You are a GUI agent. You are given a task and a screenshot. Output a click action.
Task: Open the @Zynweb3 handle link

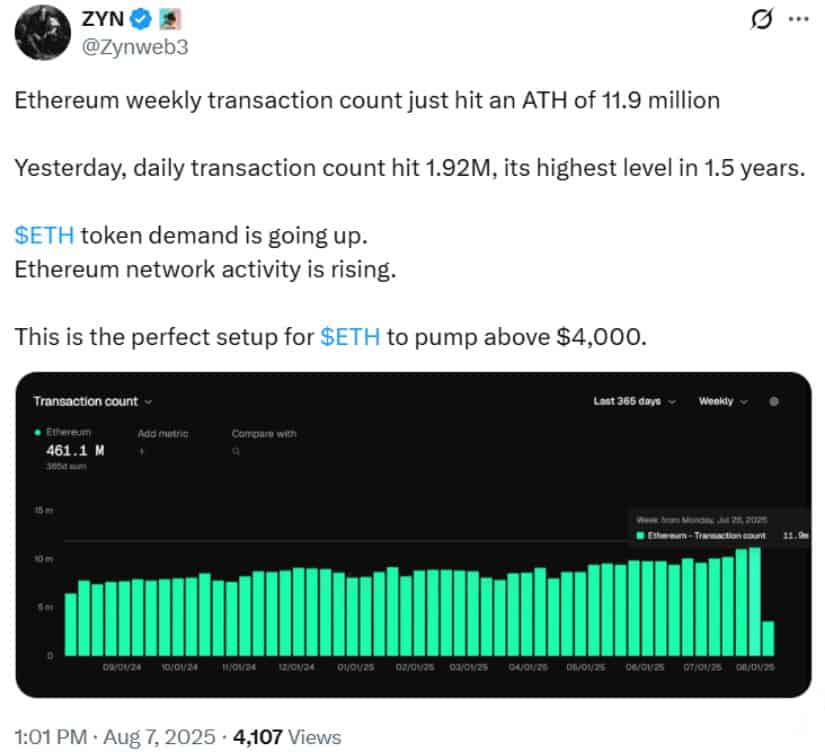135,47
